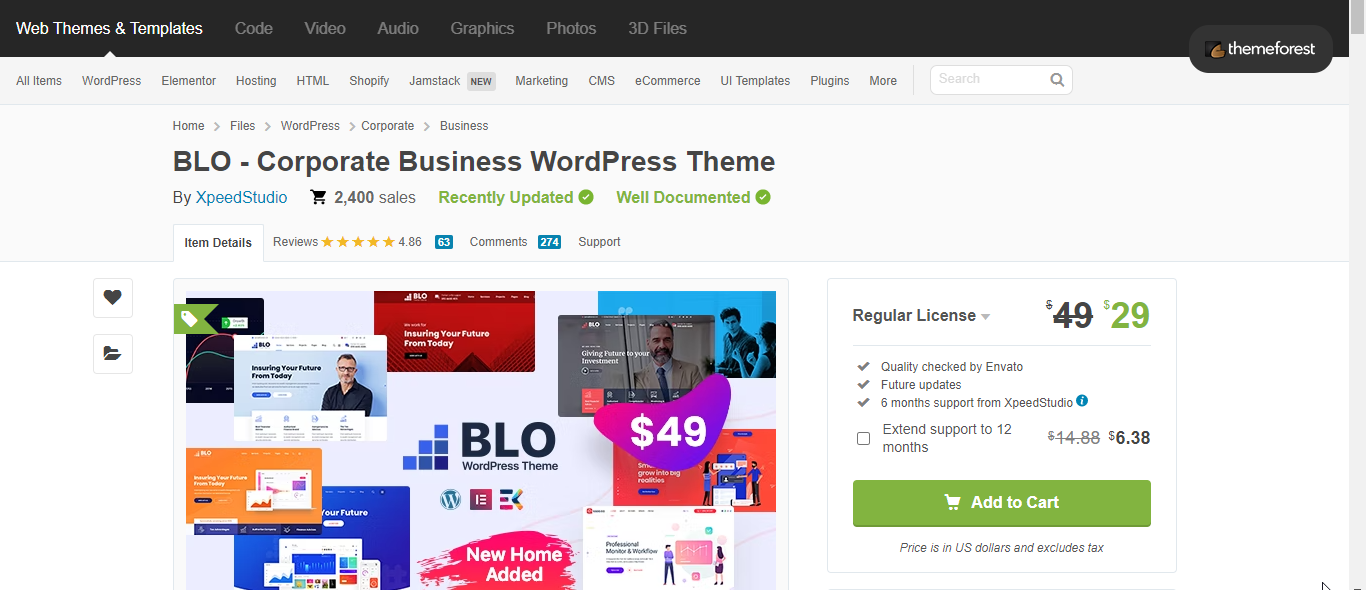Click the BLO Corporate Business WordPress Theme title
This screenshot has height=590, width=1366.
tap(474, 162)
